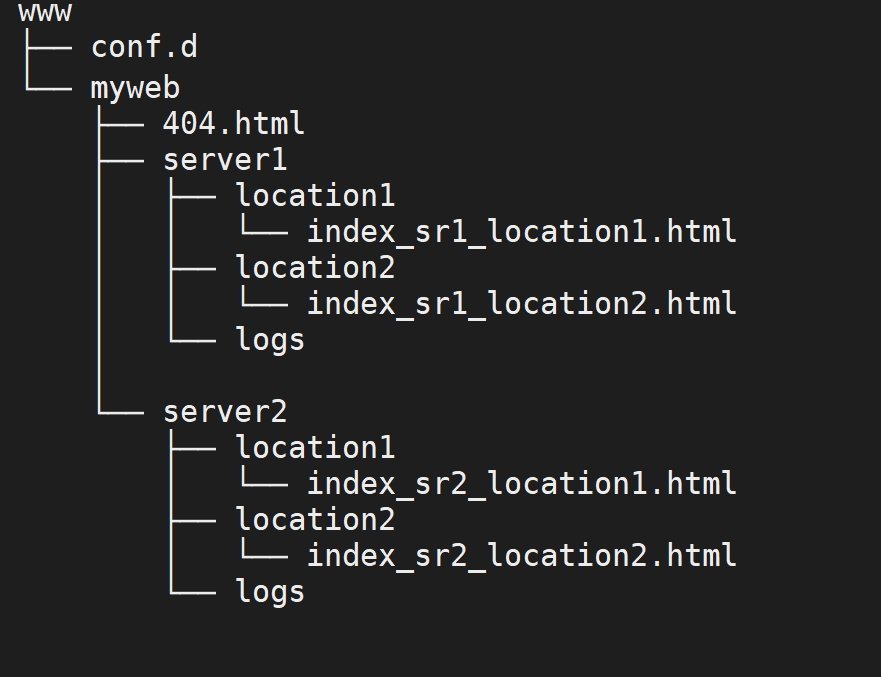The width and height of the screenshot is (881, 677).
Task: Select location1 under server2
Action: tap(315, 447)
